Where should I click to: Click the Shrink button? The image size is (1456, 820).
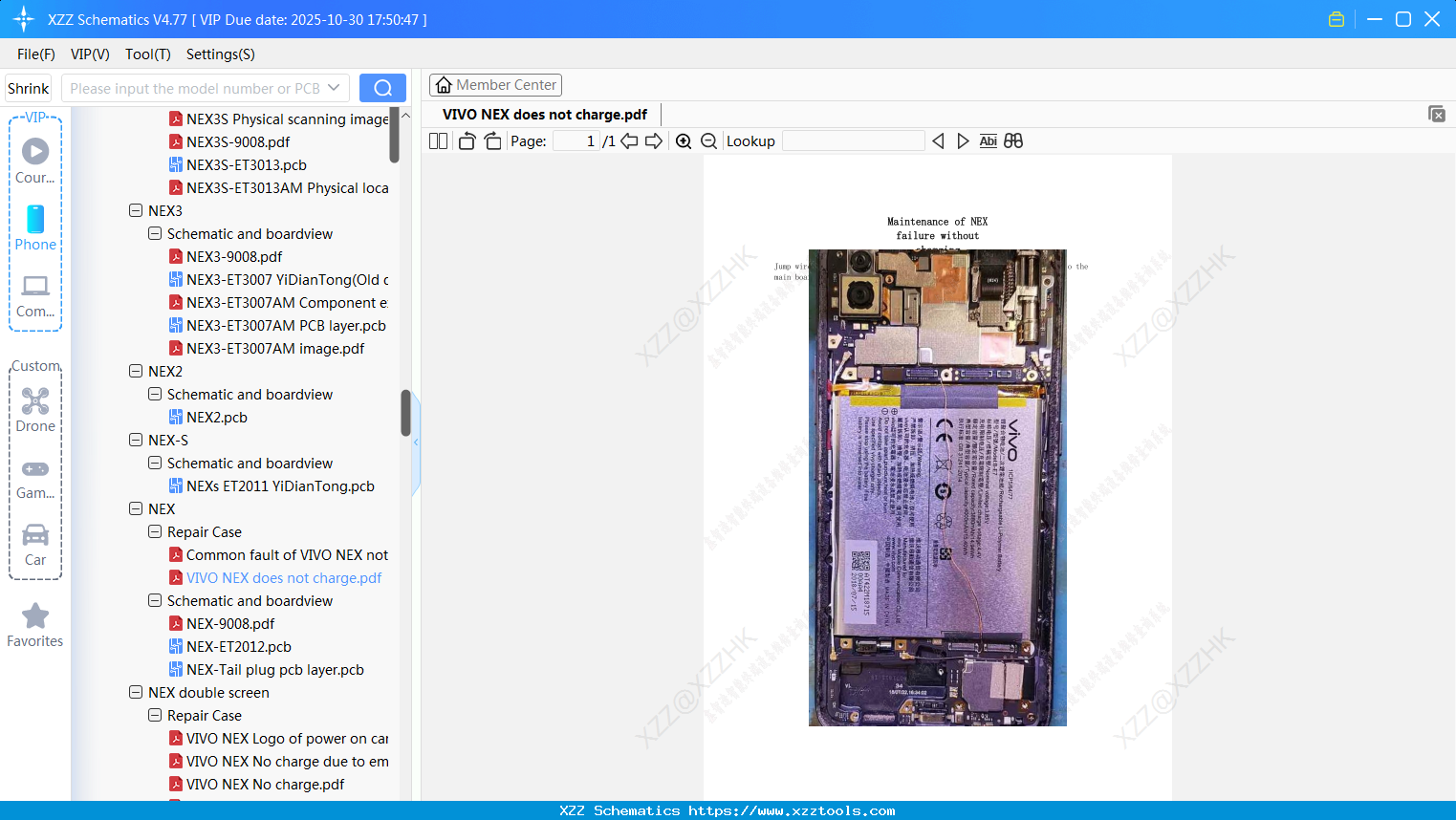(x=29, y=88)
